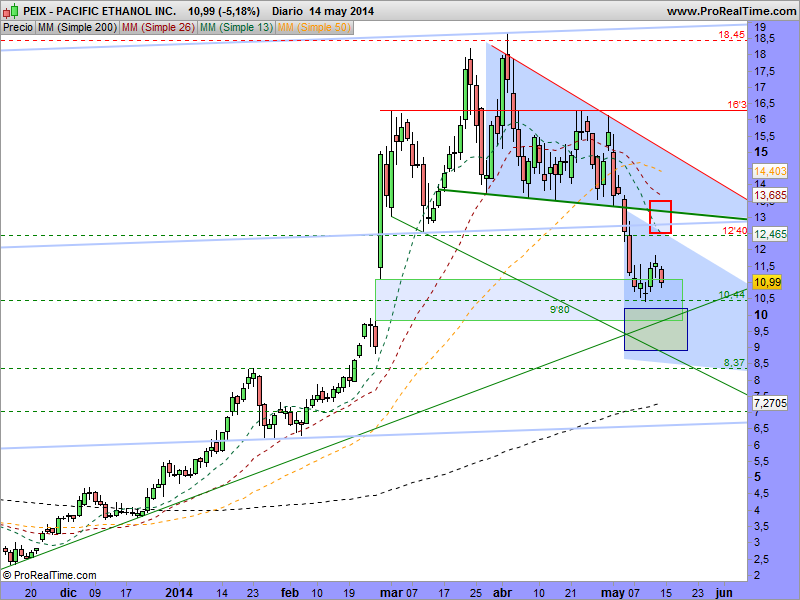
Task: Click the www.ProRealTime.com link at top right
Action: pyautogui.click(x=731, y=11)
